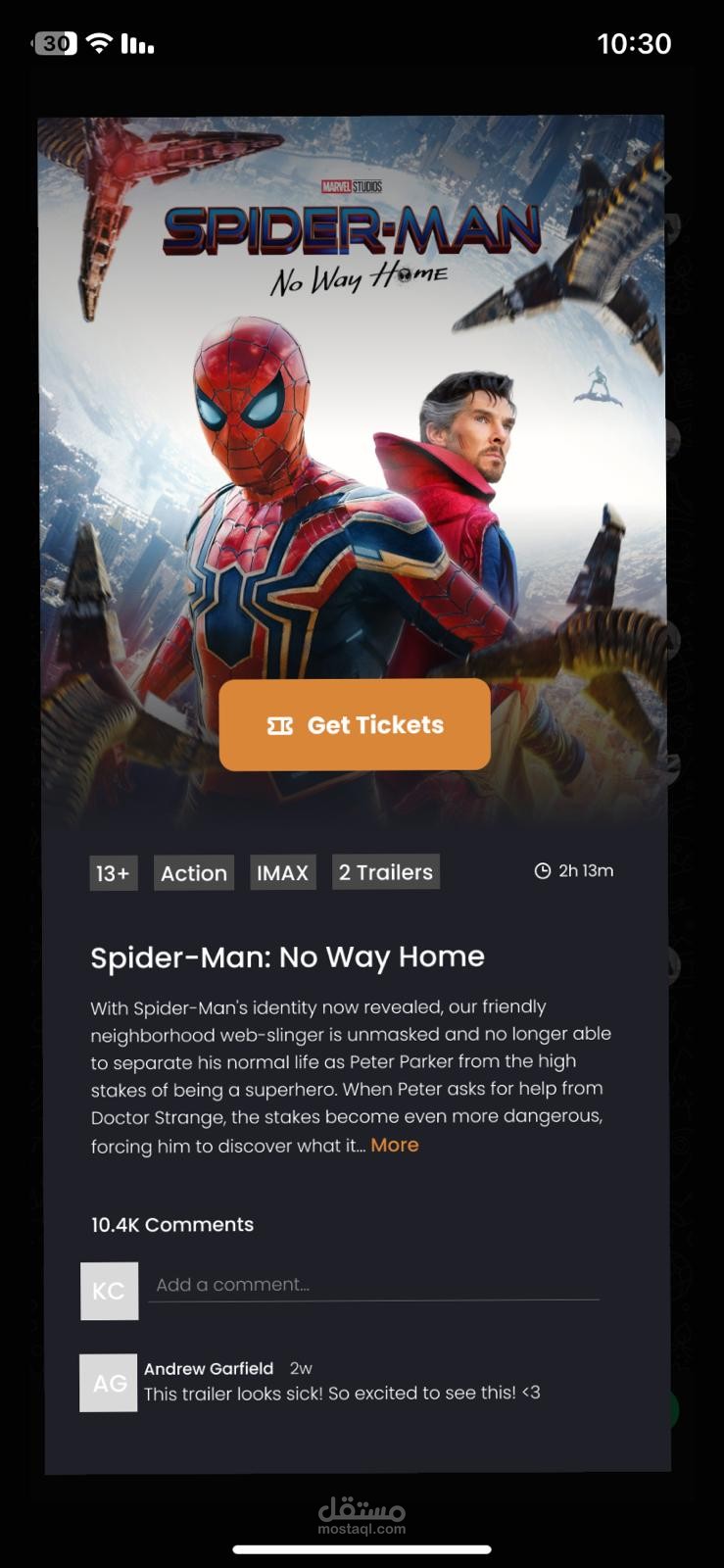Open Andrew Garfield's AG avatar

coord(109,1383)
